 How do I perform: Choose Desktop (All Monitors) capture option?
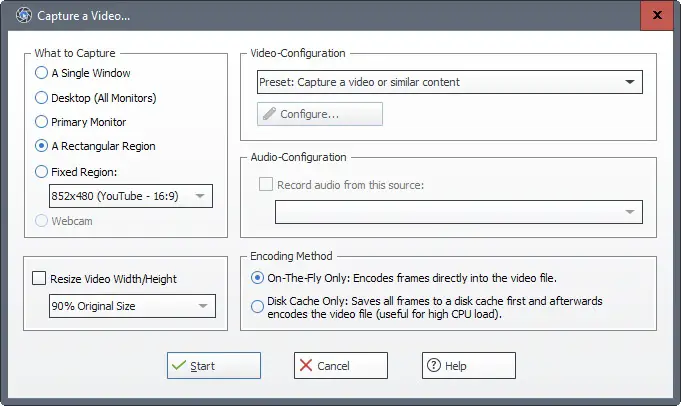(x=41, y=98)
